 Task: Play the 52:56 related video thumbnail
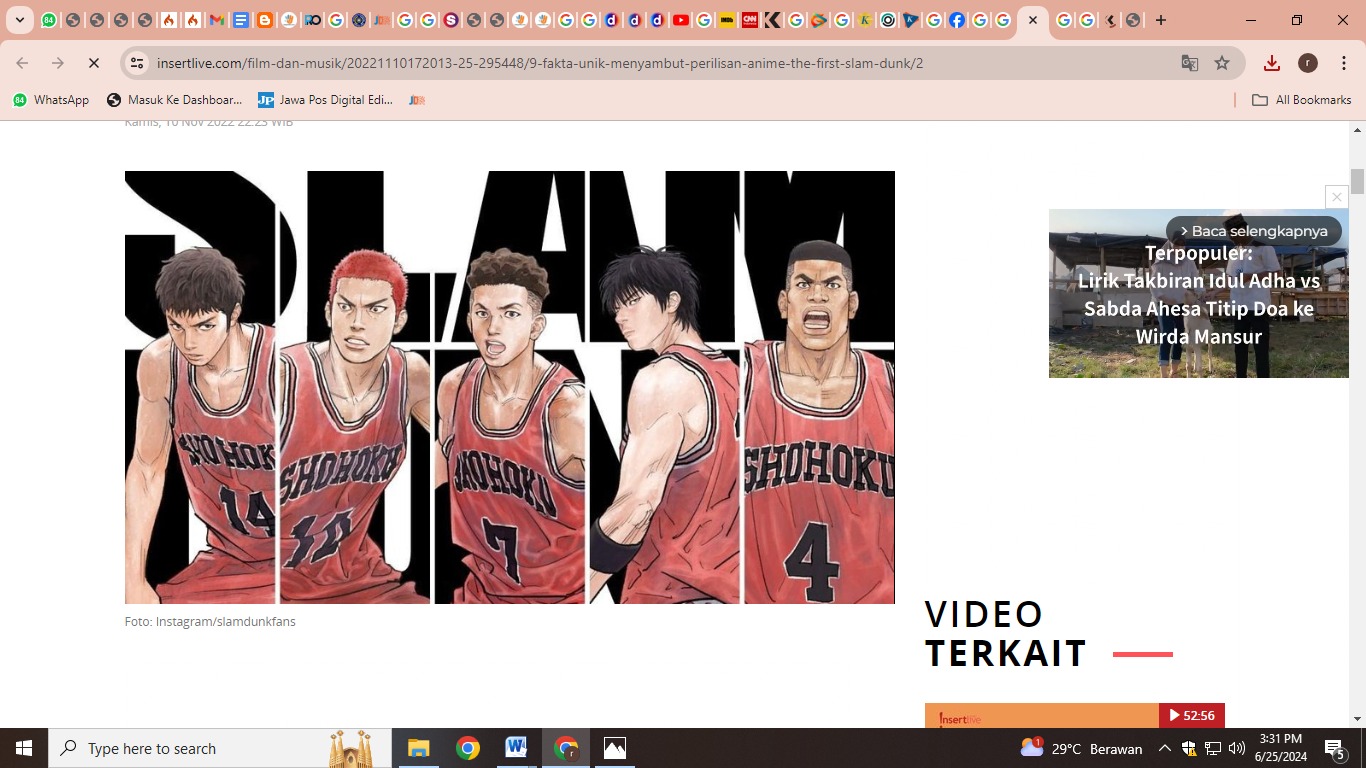1075,715
